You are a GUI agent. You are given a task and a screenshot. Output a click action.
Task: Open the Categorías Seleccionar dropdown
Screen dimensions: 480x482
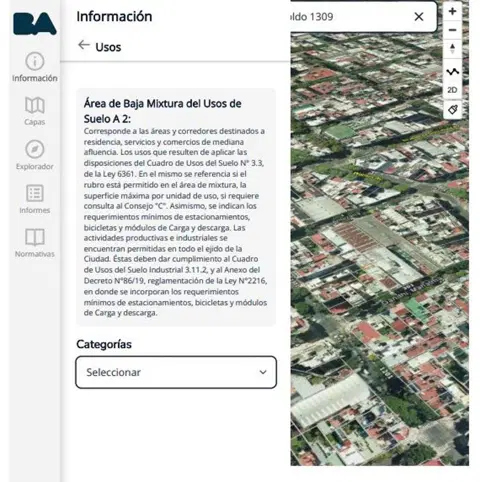pyautogui.click(x=176, y=372)
